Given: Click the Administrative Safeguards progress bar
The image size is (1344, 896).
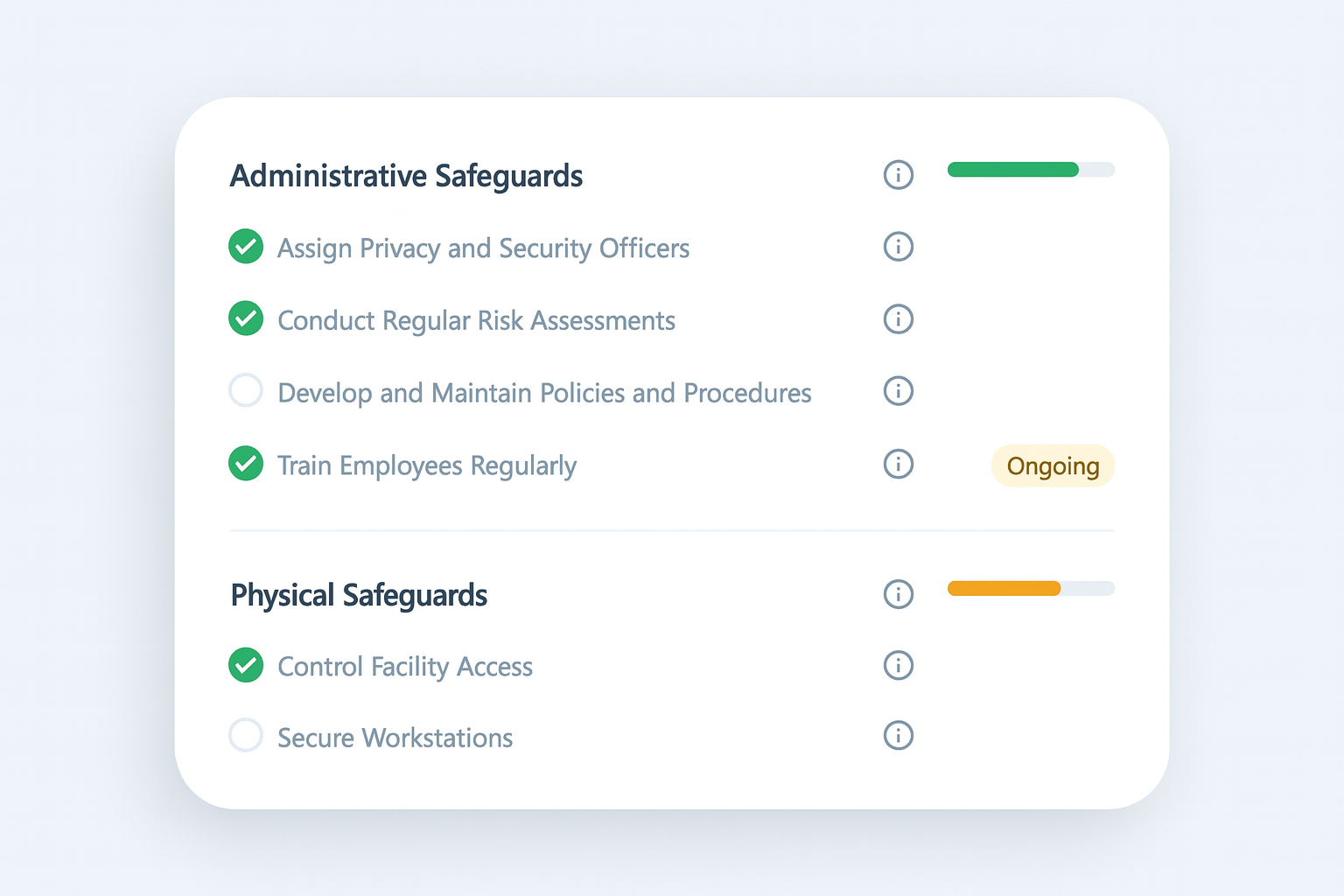Looking at the screenshot, I should [1030, 169].
